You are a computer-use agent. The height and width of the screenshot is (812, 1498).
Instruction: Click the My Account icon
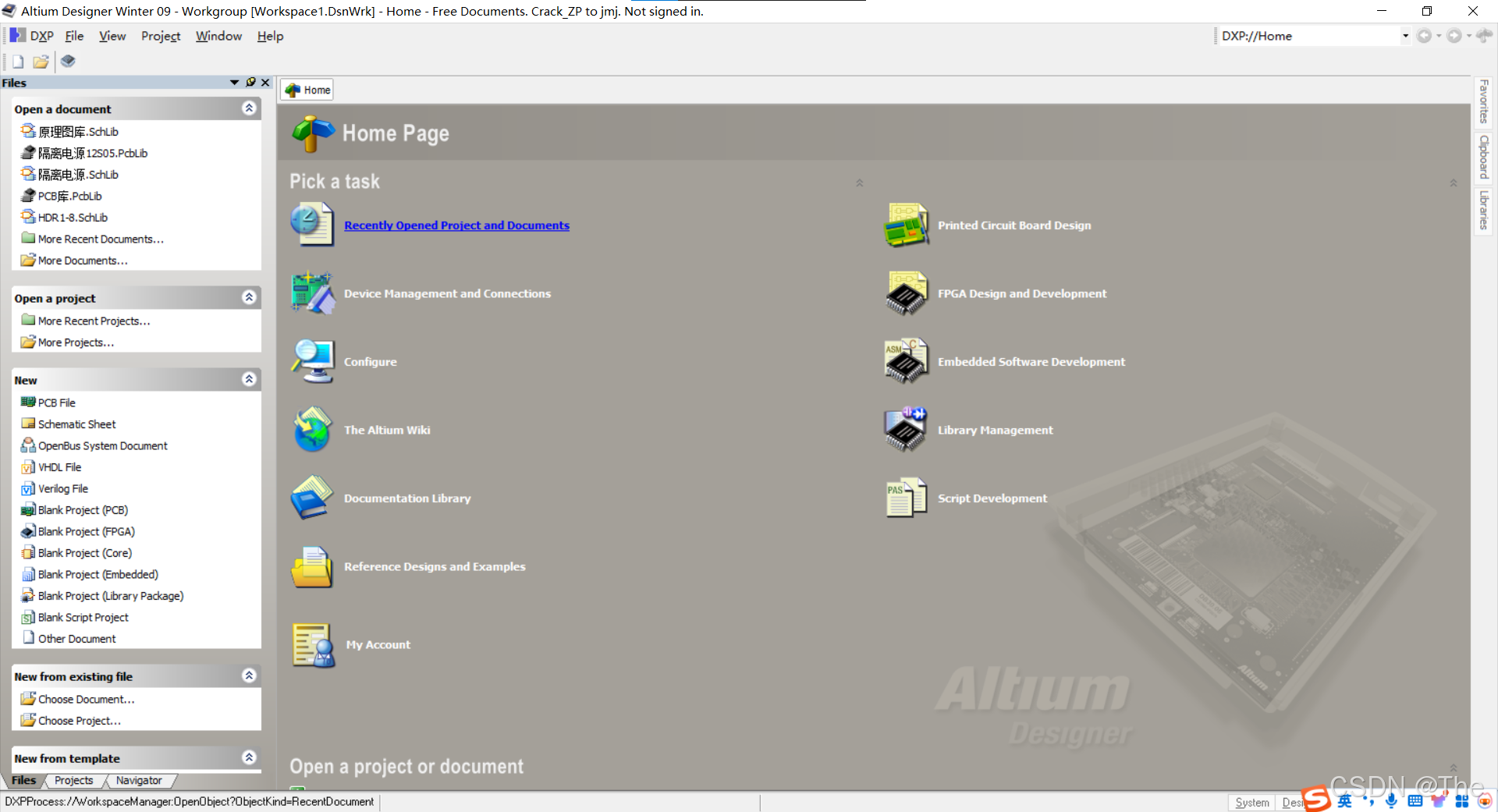pos(313,644)
